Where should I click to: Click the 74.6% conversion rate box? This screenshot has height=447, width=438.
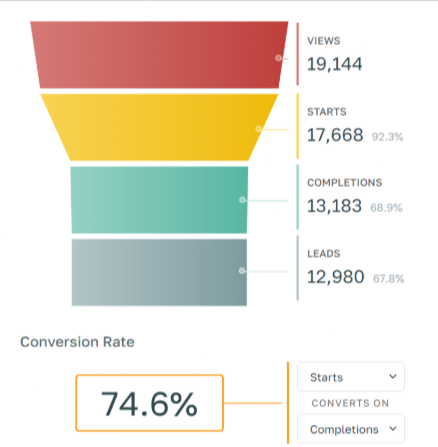coord(149,403)
